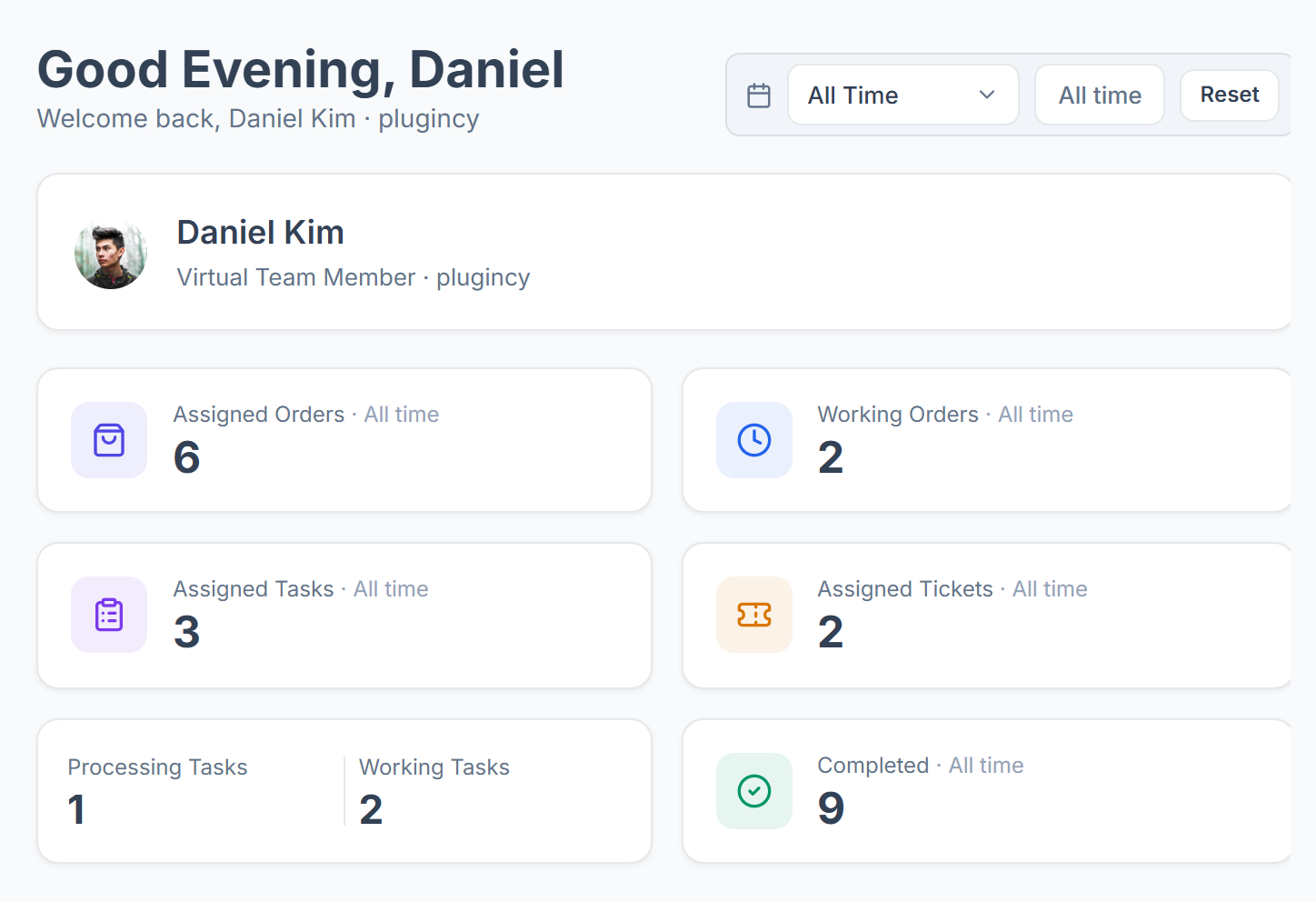This screenshot has width=1316, height=902.
Task: Click the Assigned Tasks label
Action: coord(254,589)
